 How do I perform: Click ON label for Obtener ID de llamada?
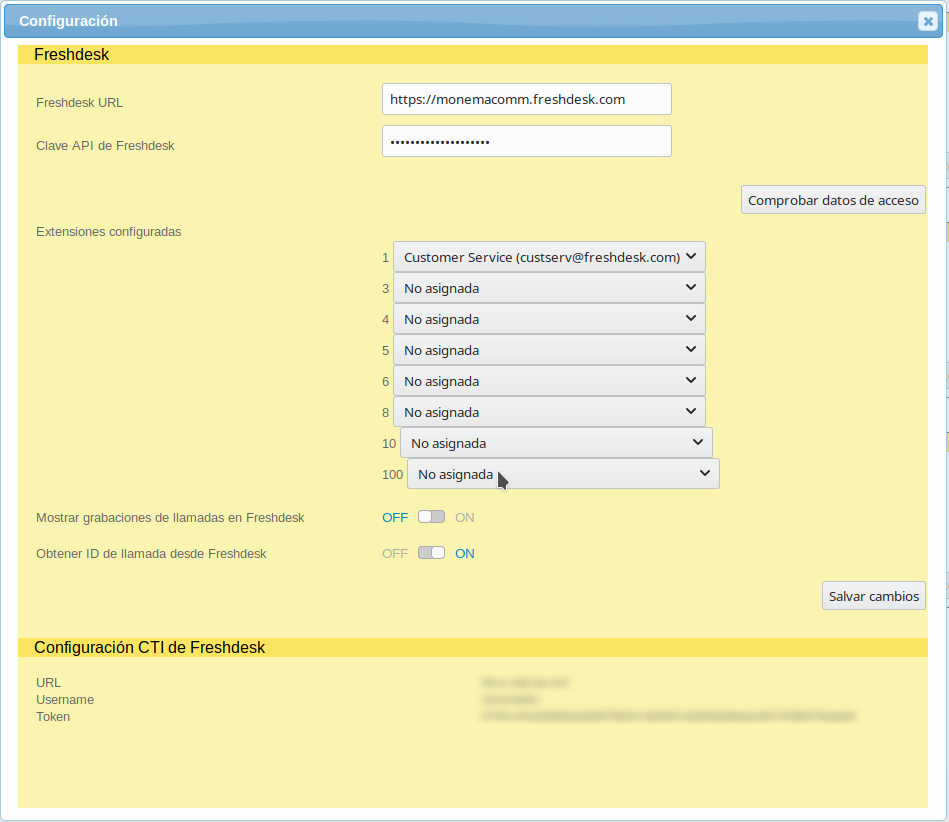click(x=464, y=553)
